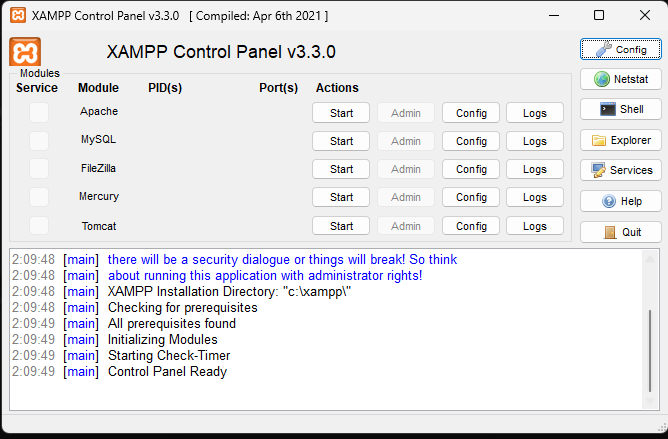View the Mercury Logs
668x439 pixels.
pos(535,197)
